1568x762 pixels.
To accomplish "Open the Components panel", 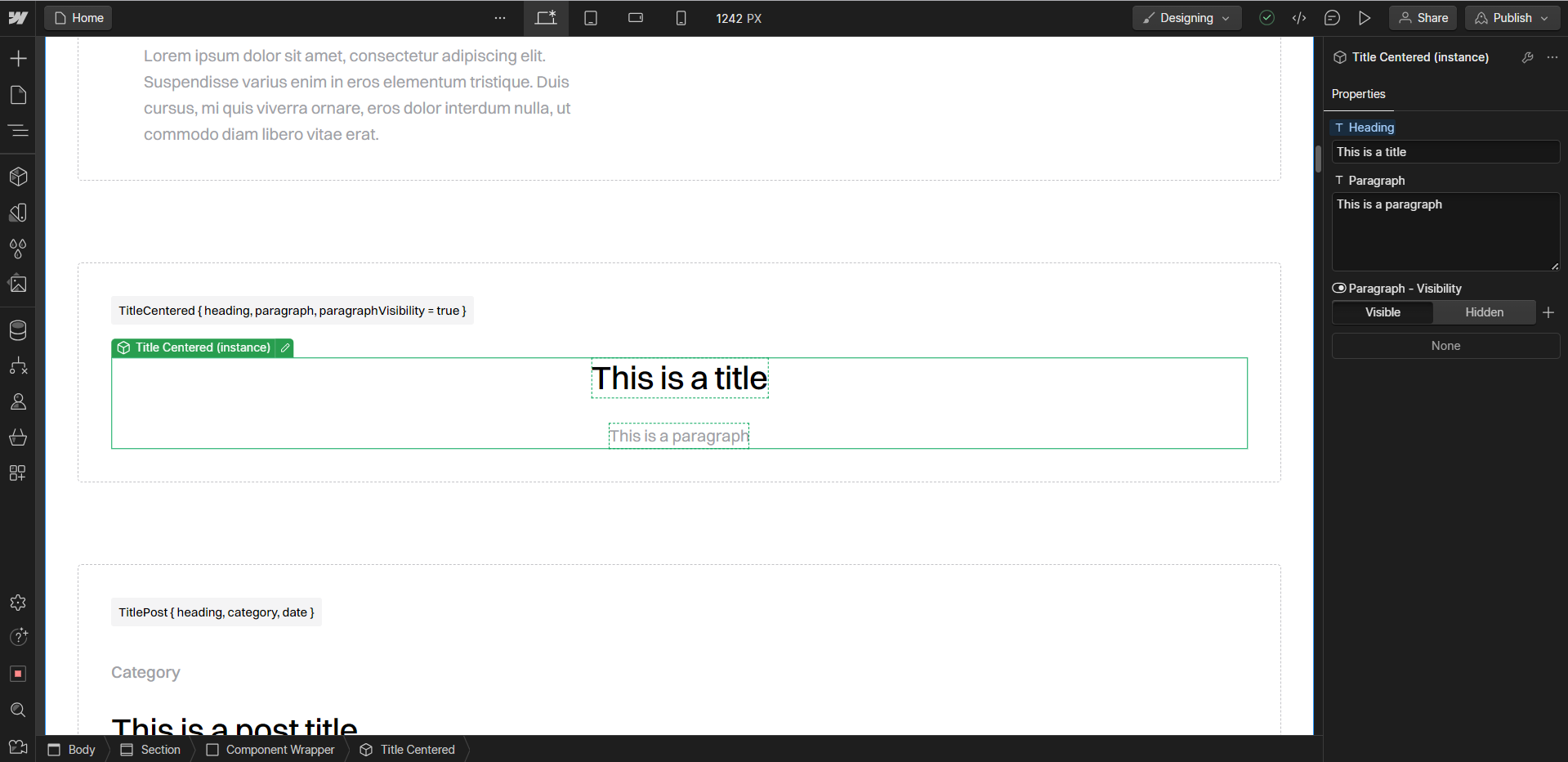I will click(18, 177).
